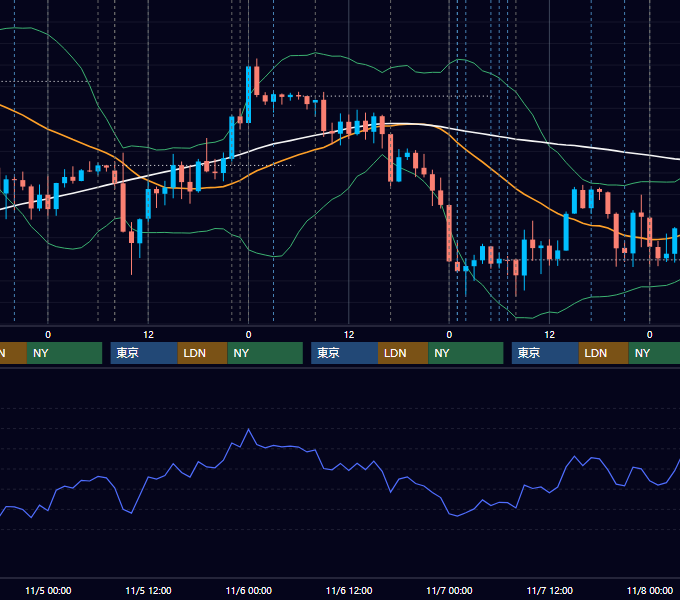The height and width of the screenshot is (600, 680).
Task: Select the NY session block spanning 11/5 00:00
Action: click(x=64, y=353)
